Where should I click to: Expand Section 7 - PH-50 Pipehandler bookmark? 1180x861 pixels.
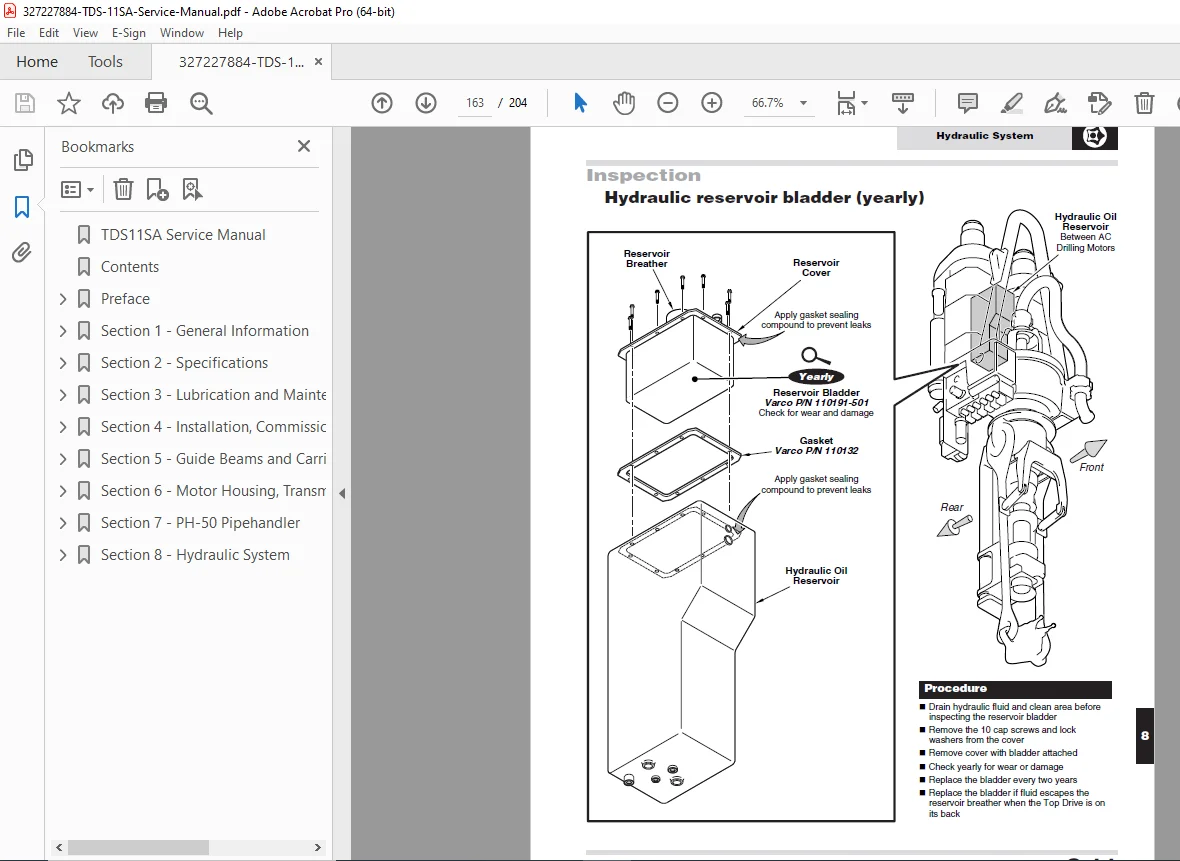click(63, 522)
